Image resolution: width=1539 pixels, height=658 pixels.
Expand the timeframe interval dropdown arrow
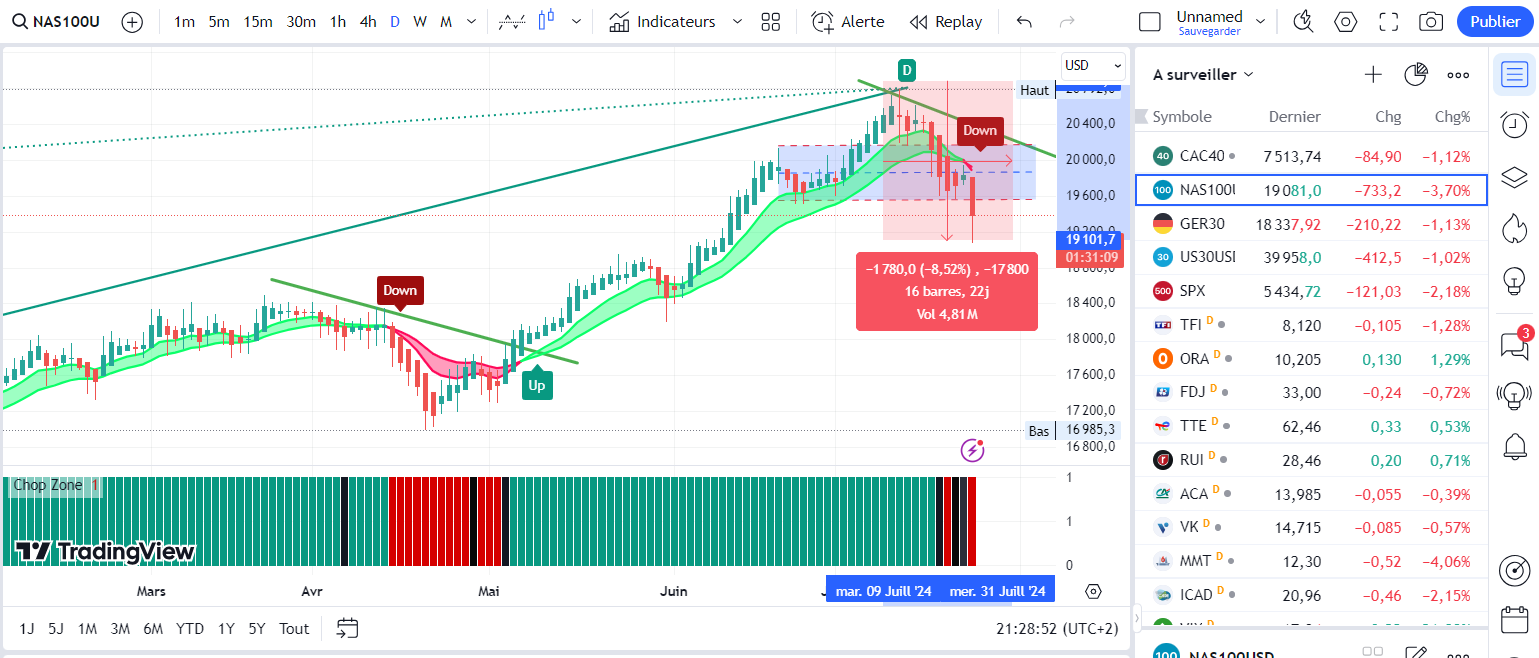pyautogui.click(x=471, y=22)
